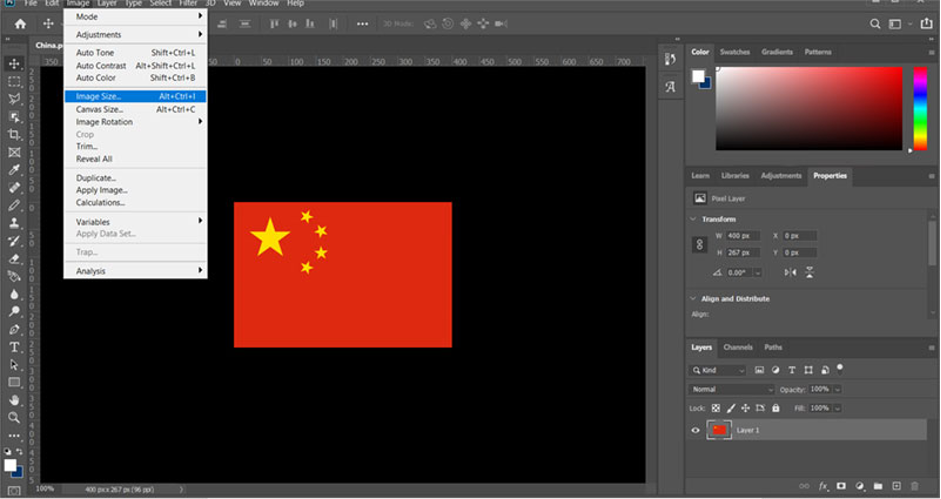Select the History Brush tool
941x499 pixels.
pyautogui.click(x=14, y=241)
